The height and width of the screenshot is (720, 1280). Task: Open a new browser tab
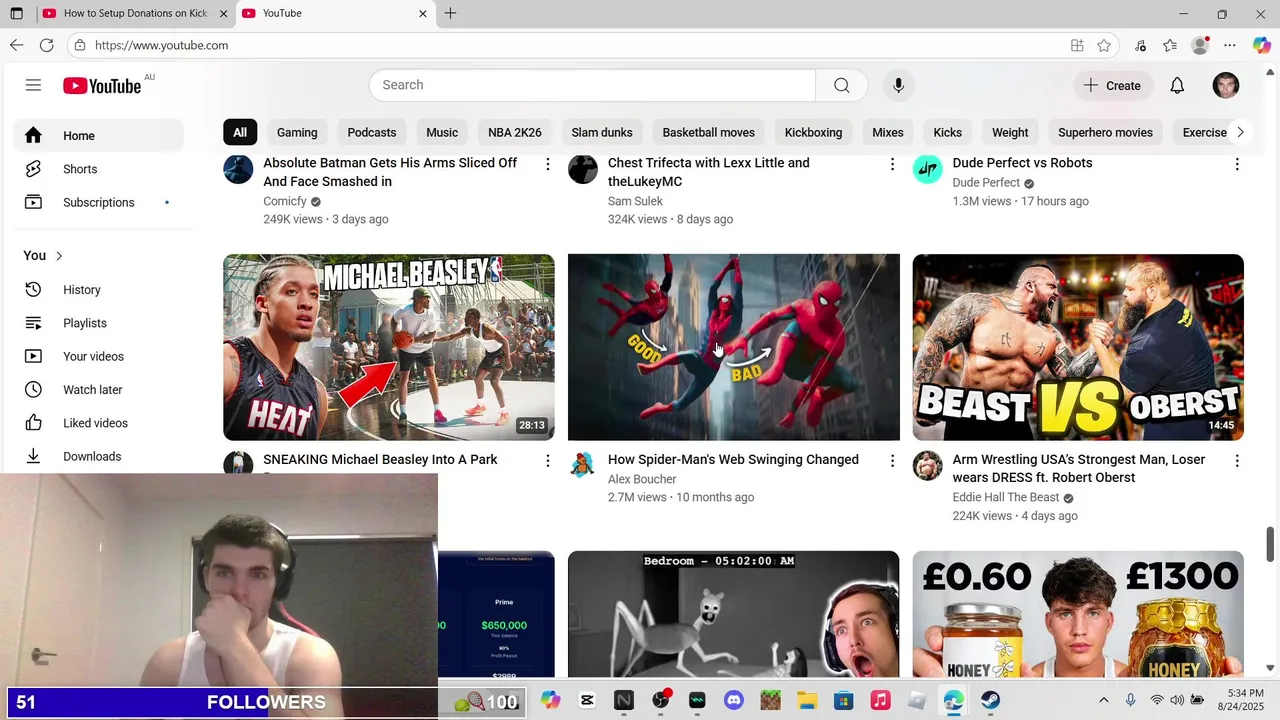(450, 14)
